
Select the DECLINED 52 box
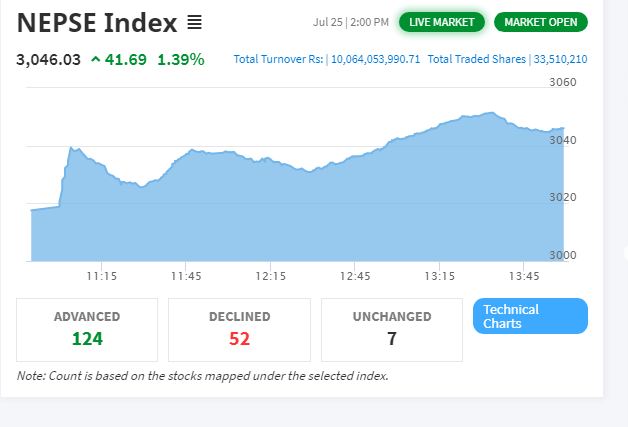pos(240,330)
